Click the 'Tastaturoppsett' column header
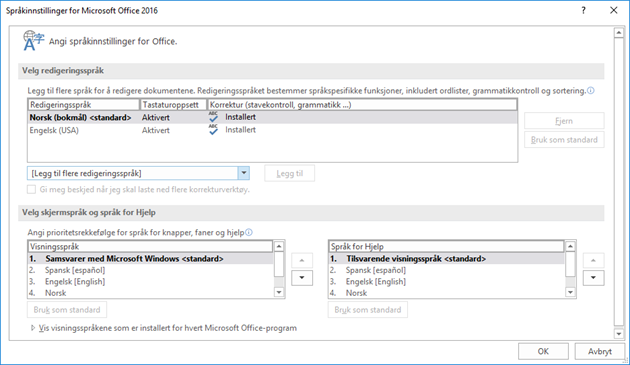Viewport: 630px width, 365px height. coord(173,105)
